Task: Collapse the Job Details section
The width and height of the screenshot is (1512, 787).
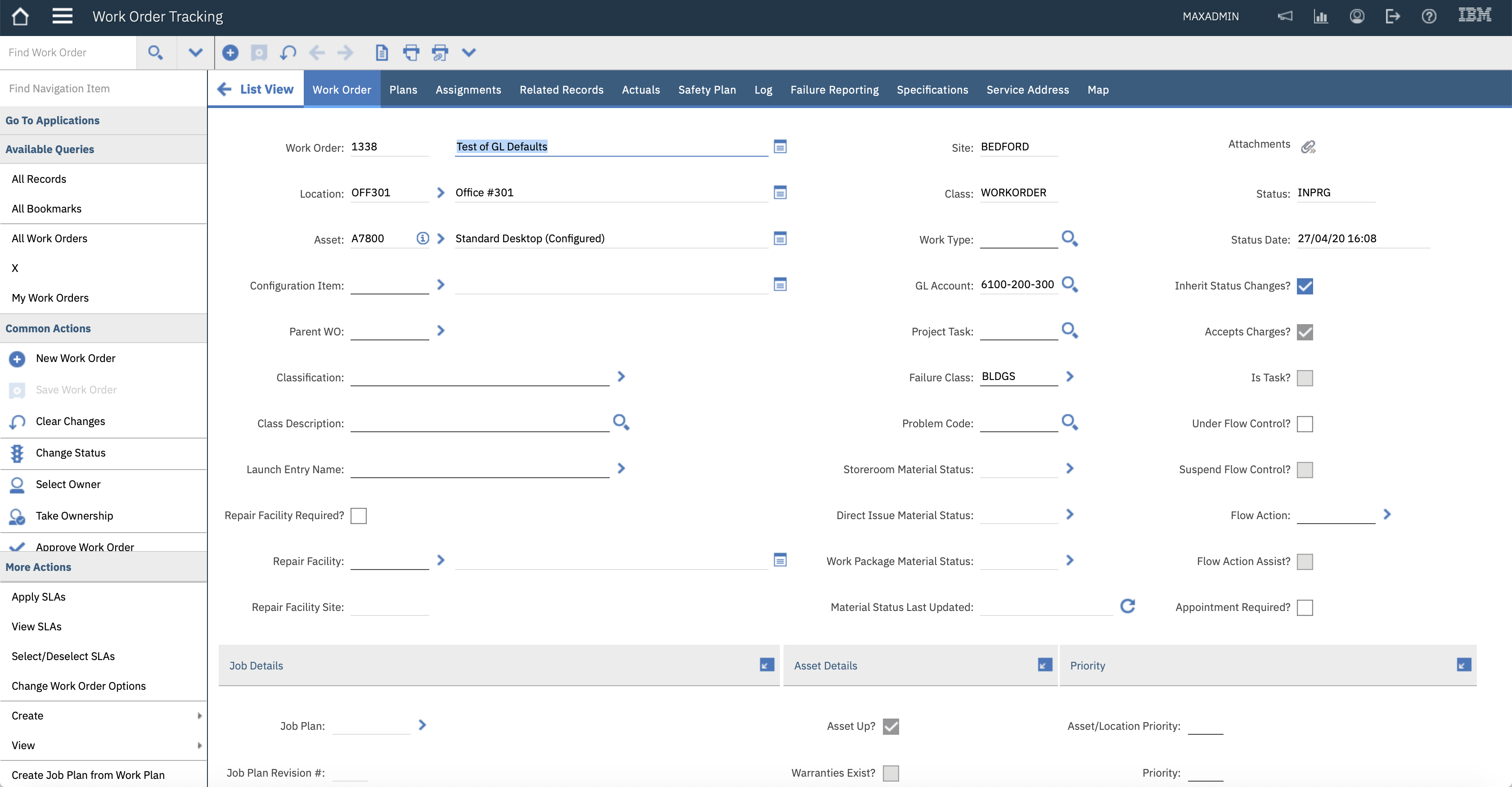Action: pos(766,665)
